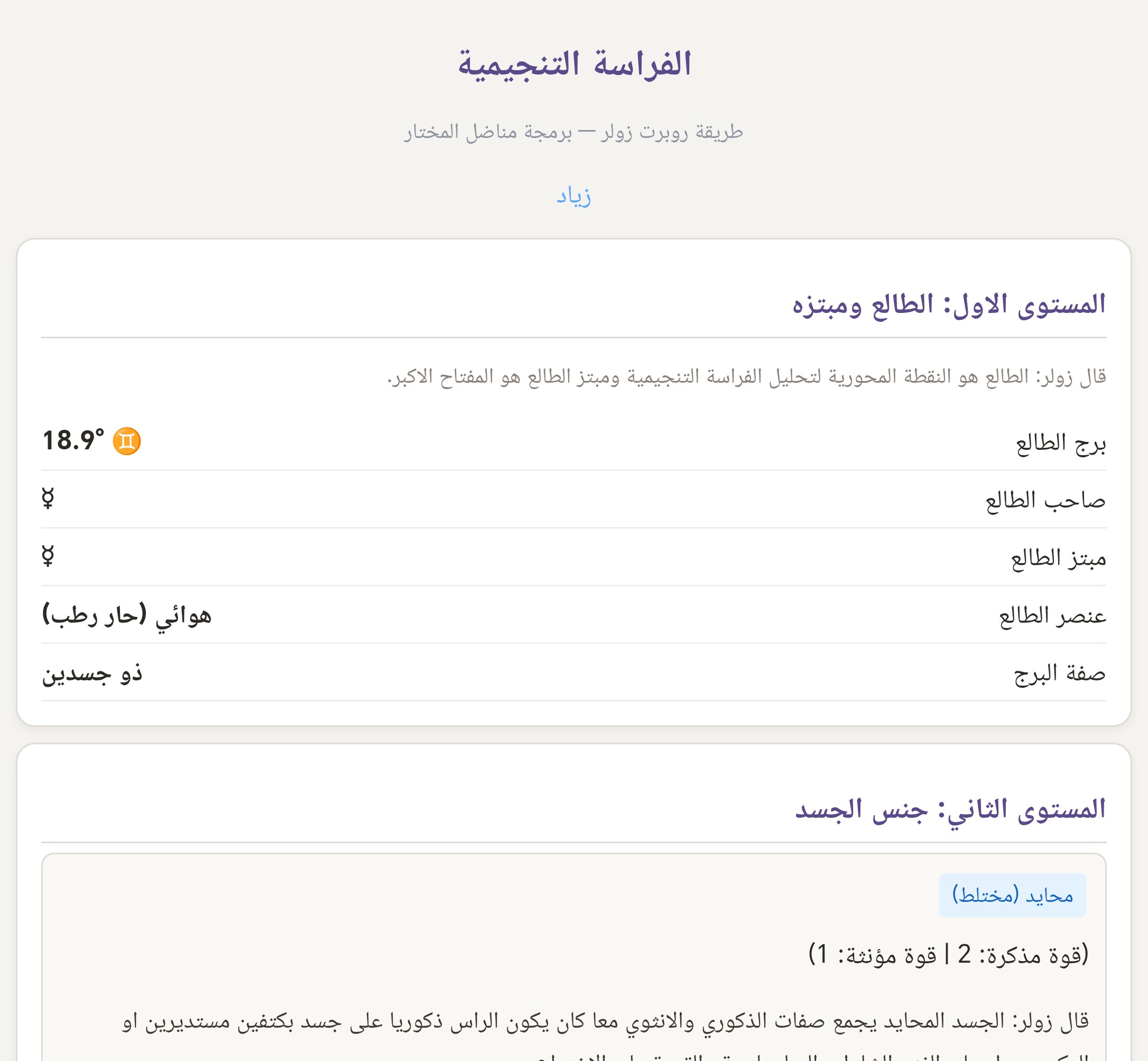Click the value هوائي (حار رطب)
This screenshot has height=1061, width=1148.
pyautogui.click(x=127, y=615)
